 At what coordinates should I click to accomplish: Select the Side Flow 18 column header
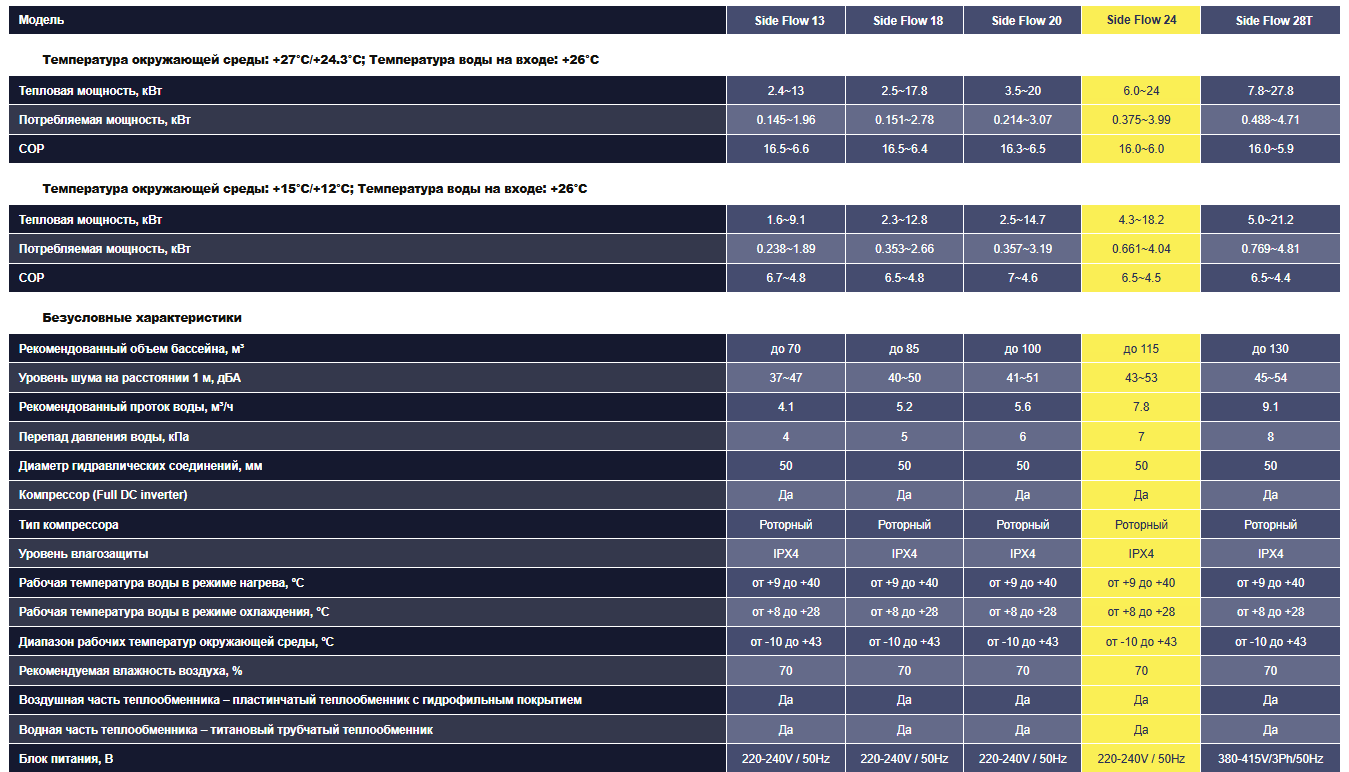907,20
